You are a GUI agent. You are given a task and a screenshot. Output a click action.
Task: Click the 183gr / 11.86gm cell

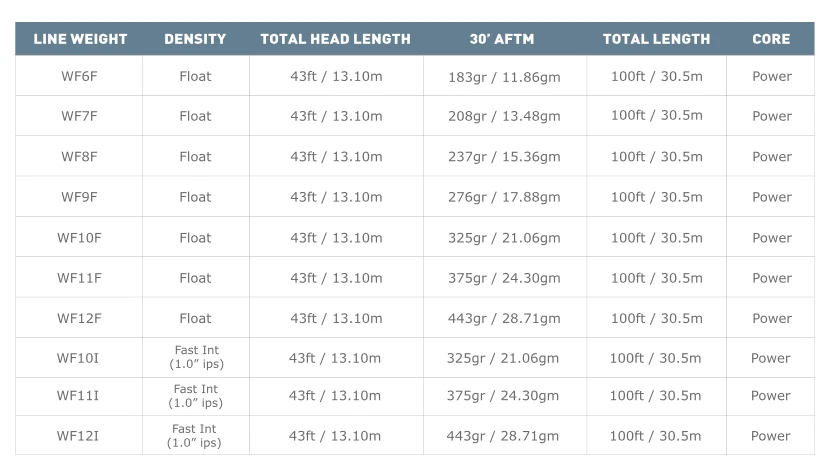pos(504,76)
